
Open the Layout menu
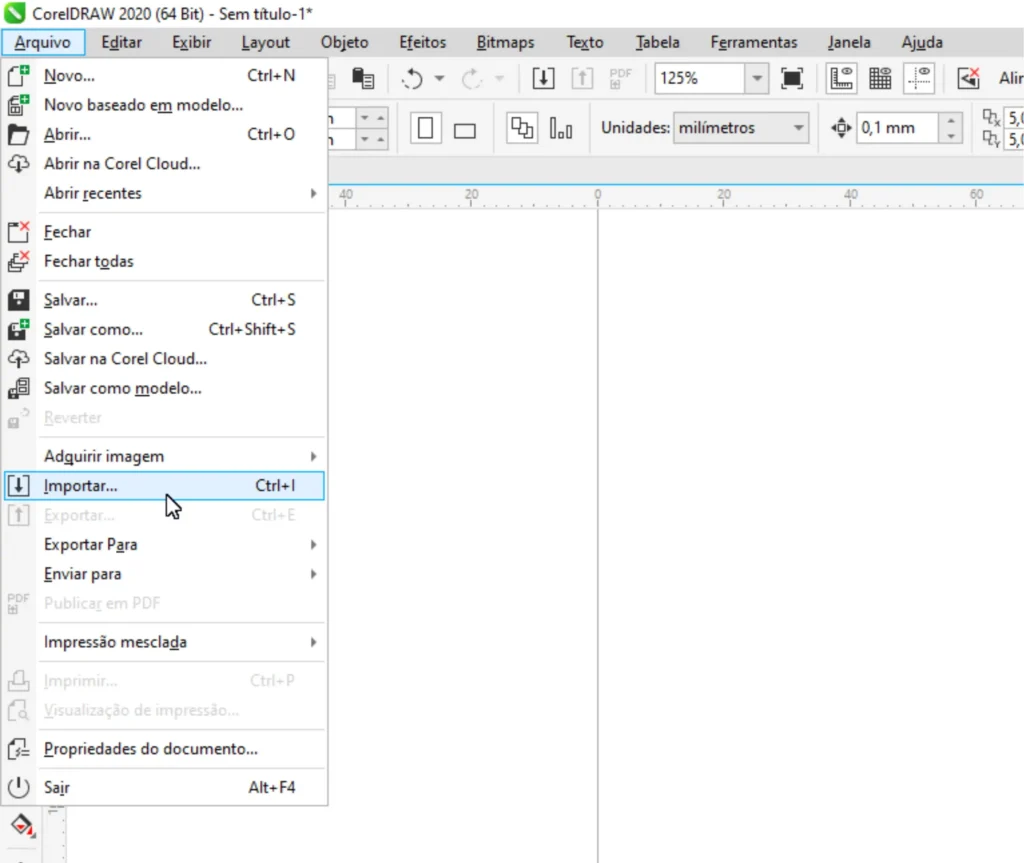click(x=265, y=42)
